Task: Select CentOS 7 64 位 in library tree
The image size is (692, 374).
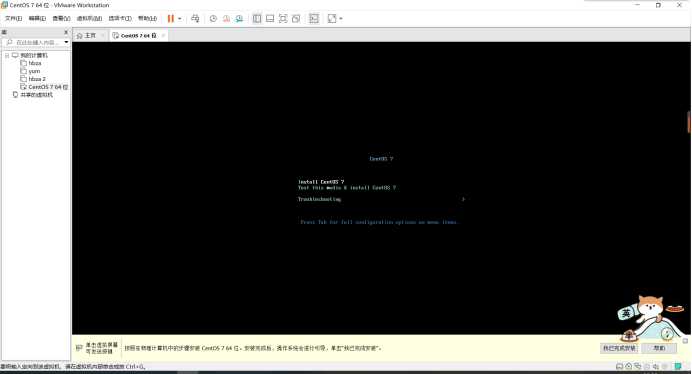Action: pyautogui.click(x=48, y=87)
